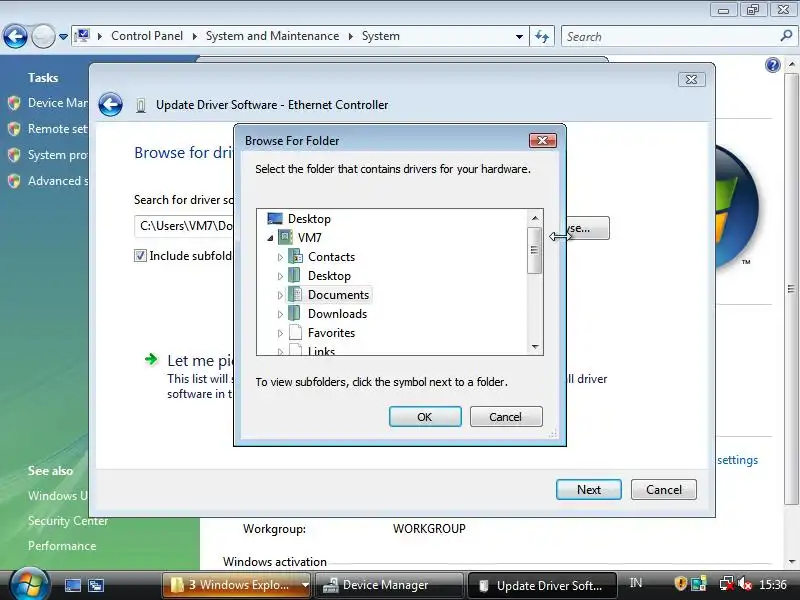The height and width of the screenshot is (600, 800).
Task: Click the shield icon beside System protection
Action: pyautogui.click(x=14, y=155)
